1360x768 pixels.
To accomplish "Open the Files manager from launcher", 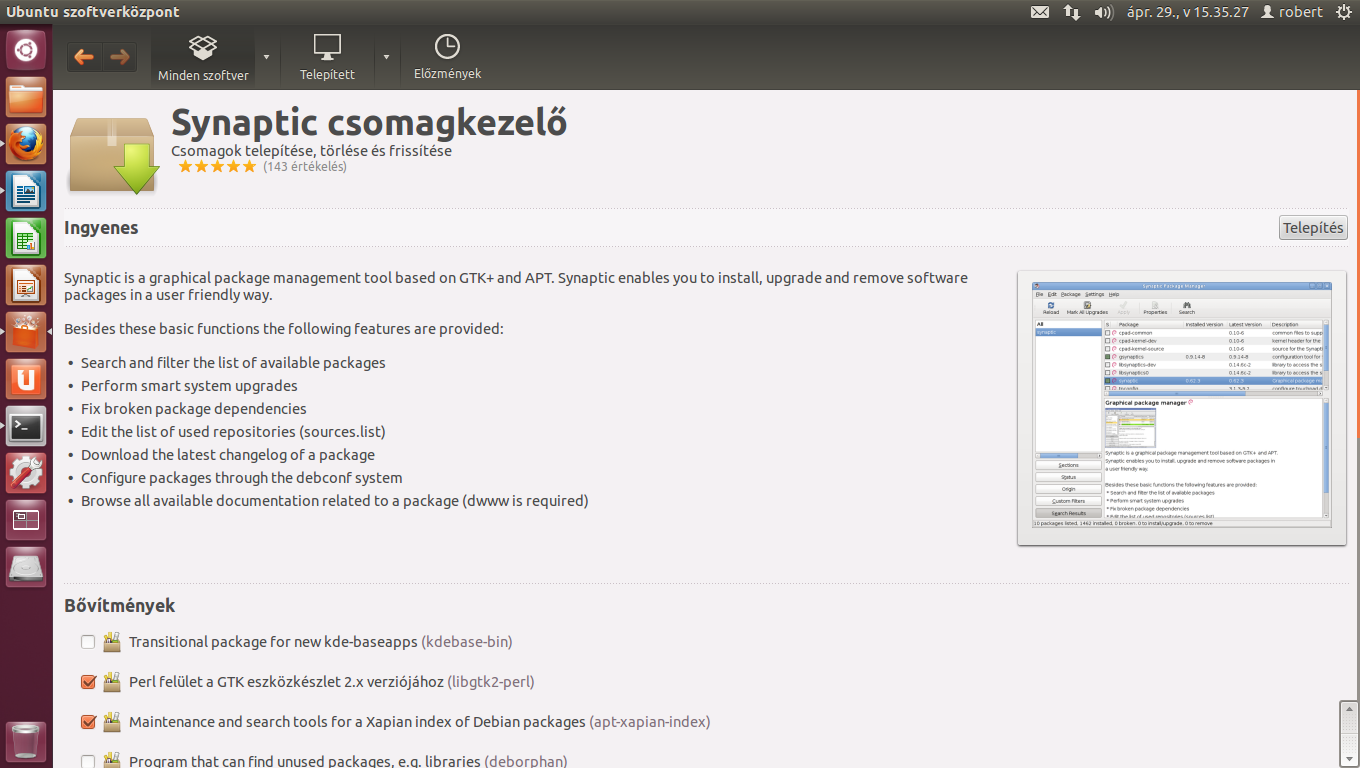I will click(x=26, y=98).
